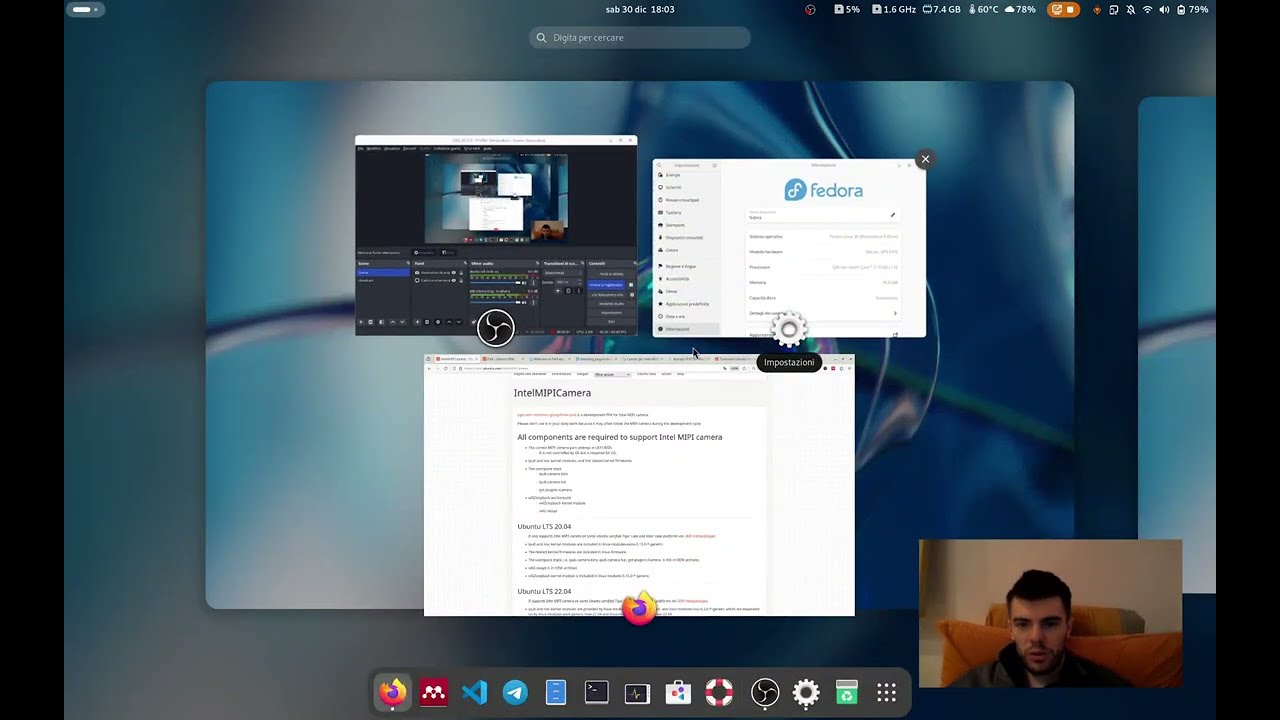Viewport: 1280px width, 720px height.
Task: Open the Files manager from the dock
Action: pyautogui.click(x=556, y=692)
